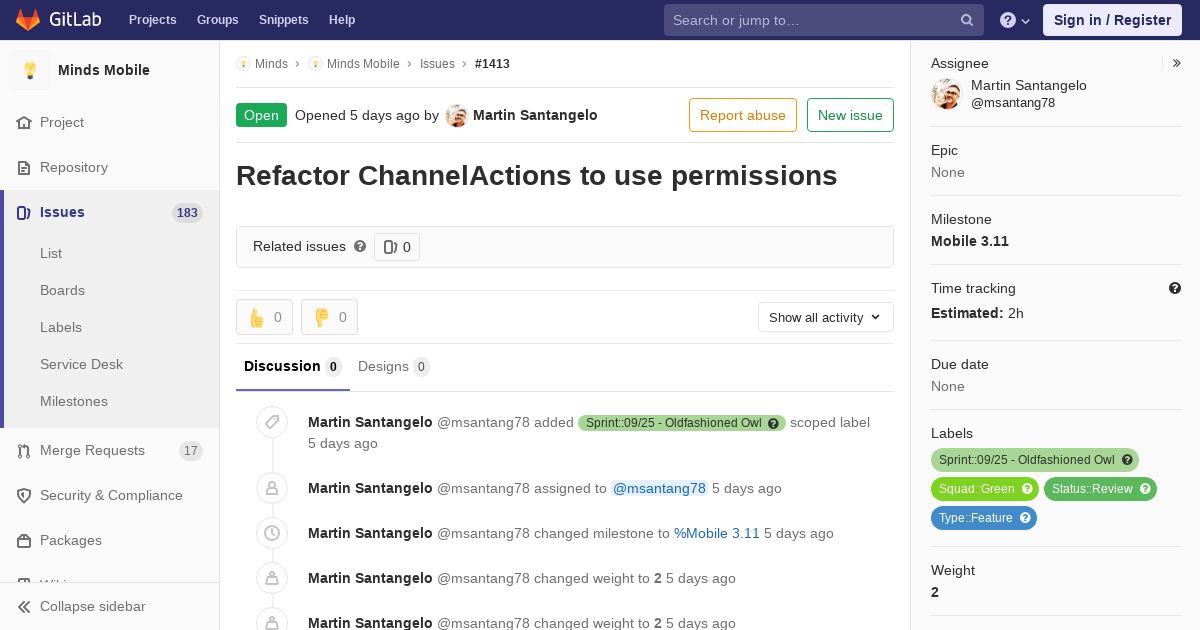
Task: Click the Minds breadcrumb link
Action: [271, 63]
